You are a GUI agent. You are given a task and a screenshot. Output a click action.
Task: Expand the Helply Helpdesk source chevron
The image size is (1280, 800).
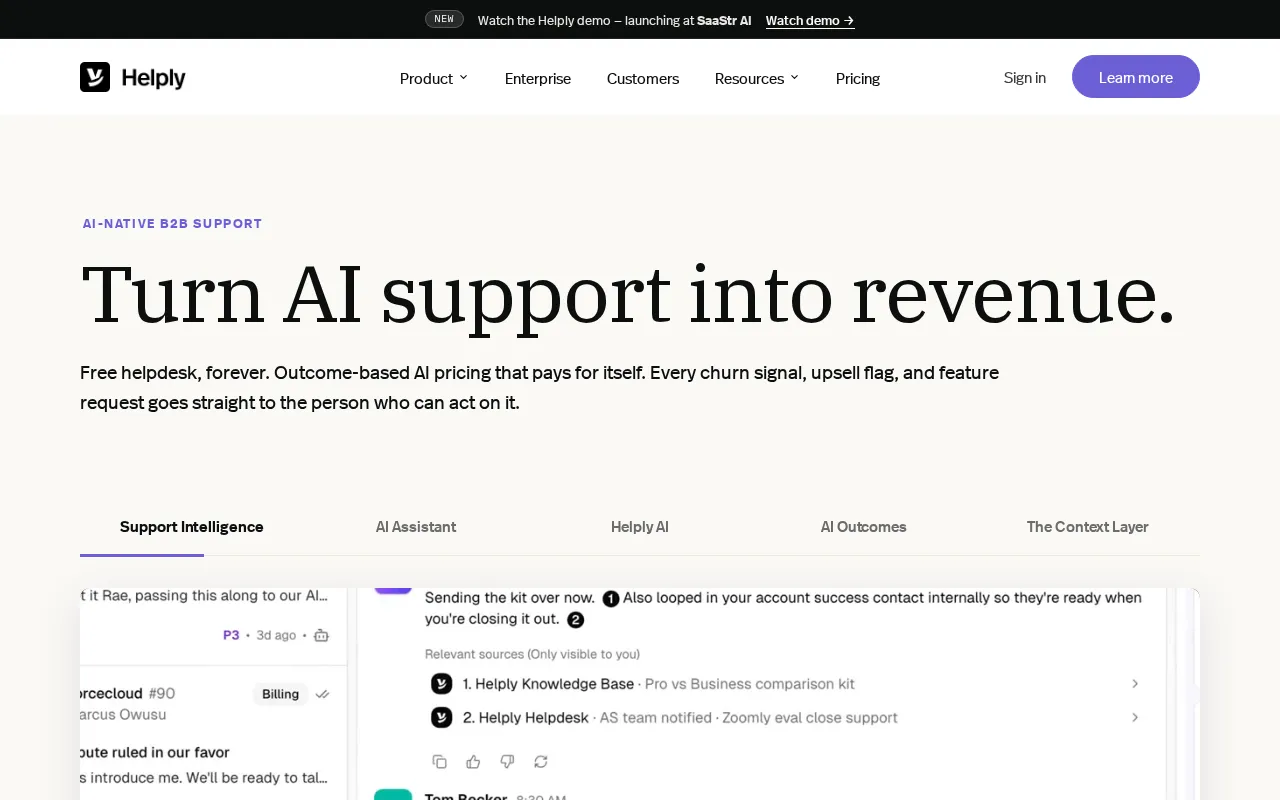click(1135, 717)
